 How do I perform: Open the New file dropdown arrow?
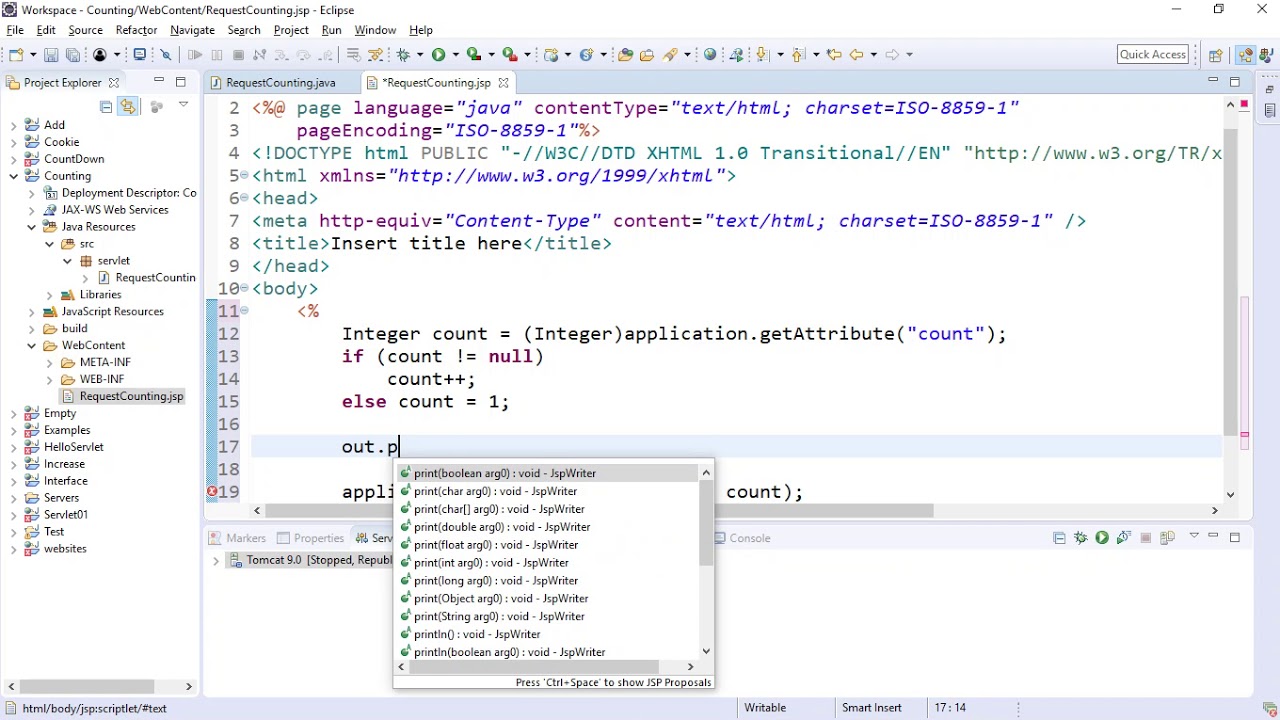coord(32,55)
